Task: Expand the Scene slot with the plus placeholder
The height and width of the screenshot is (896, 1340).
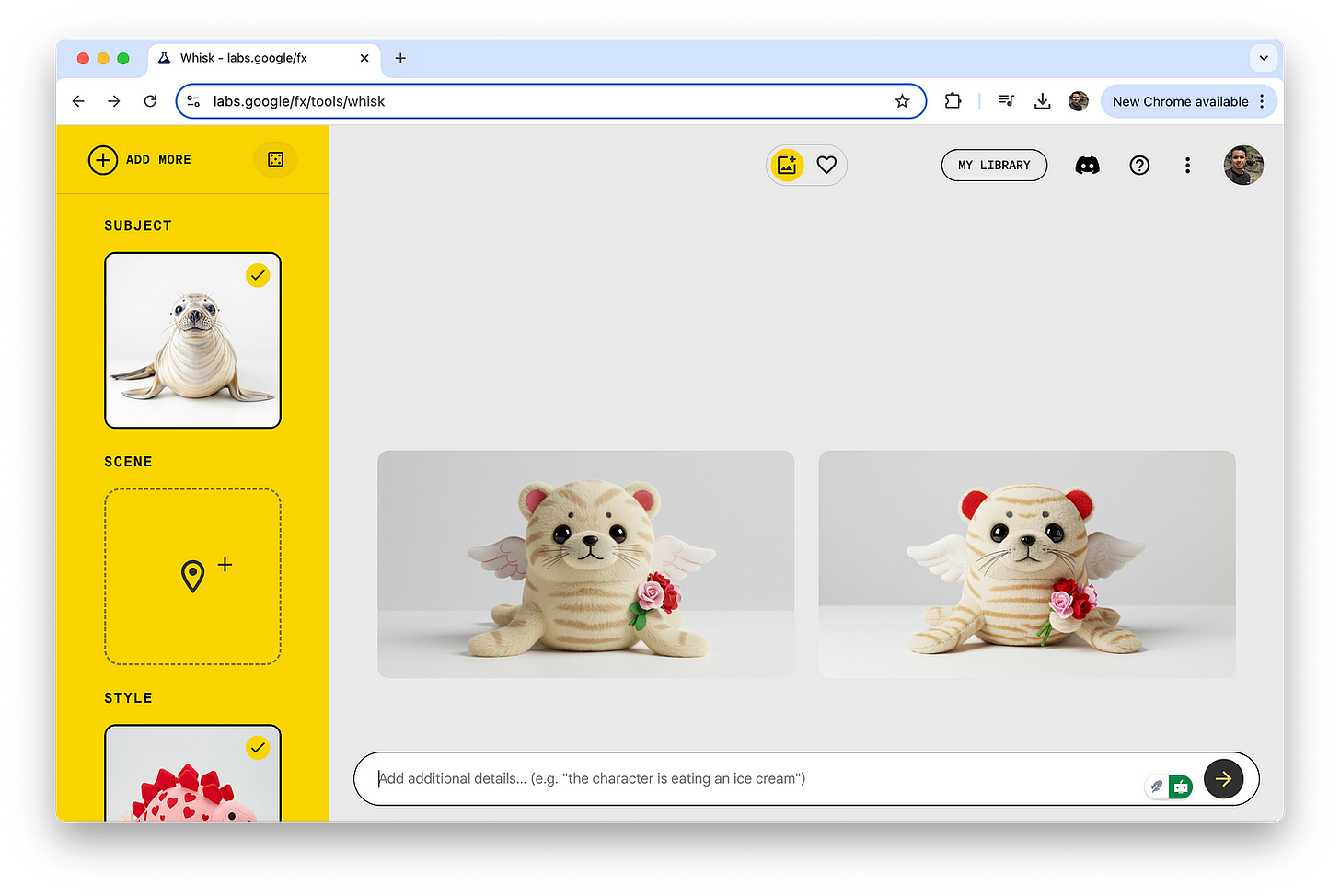Action: pyautogui.click(x=192, y=576)
